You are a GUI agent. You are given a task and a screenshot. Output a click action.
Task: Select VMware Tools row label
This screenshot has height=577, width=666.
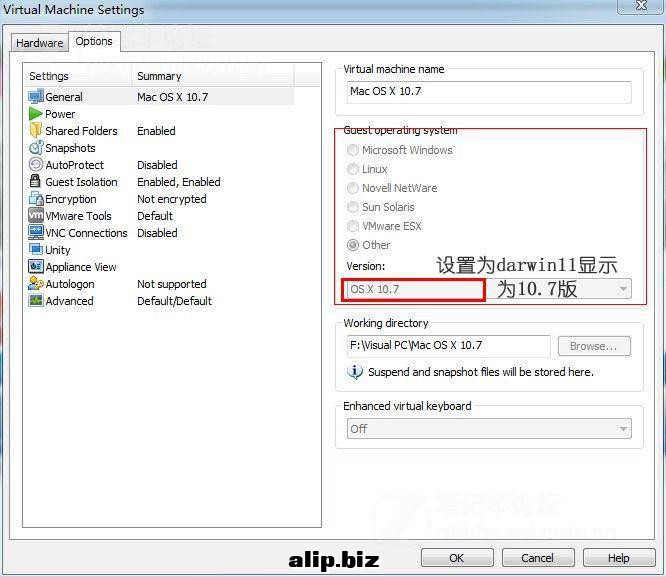79,216
